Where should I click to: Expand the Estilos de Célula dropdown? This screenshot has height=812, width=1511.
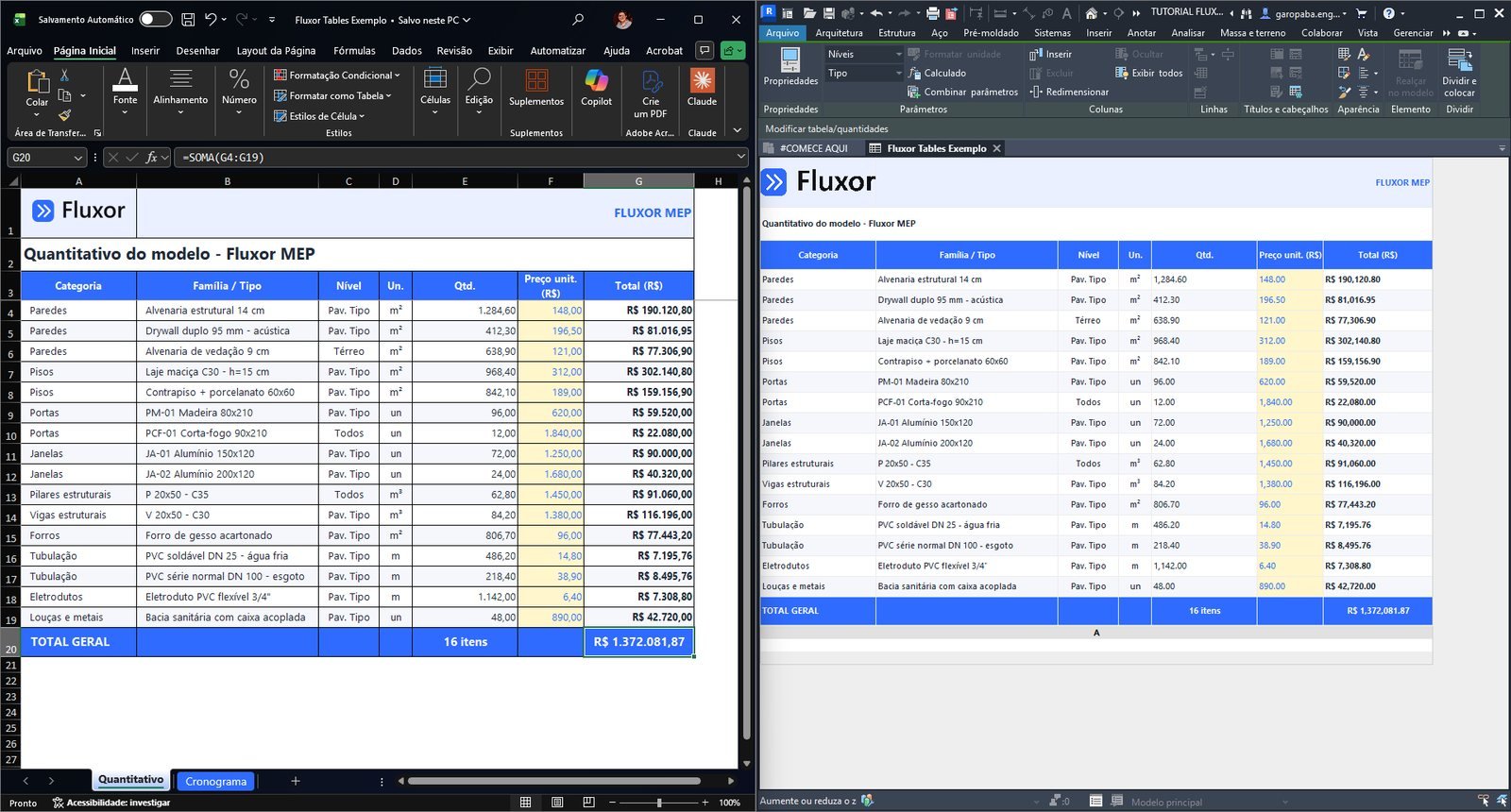[x=319, y=116]
